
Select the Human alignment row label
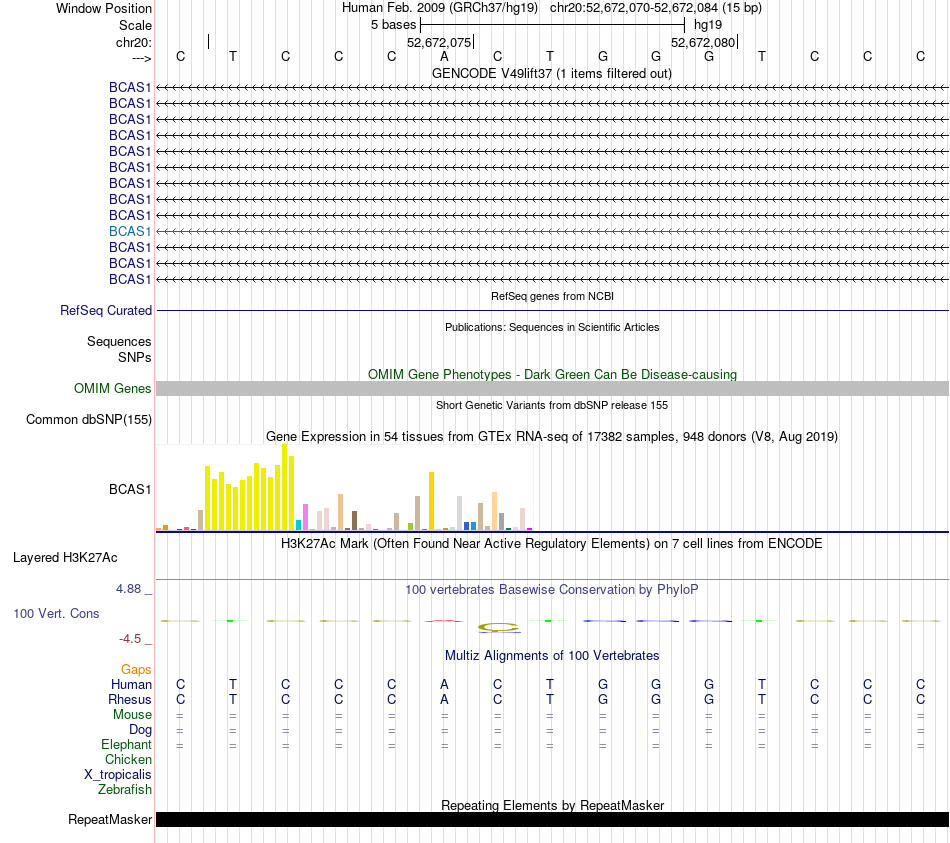[x=131, y=684]
